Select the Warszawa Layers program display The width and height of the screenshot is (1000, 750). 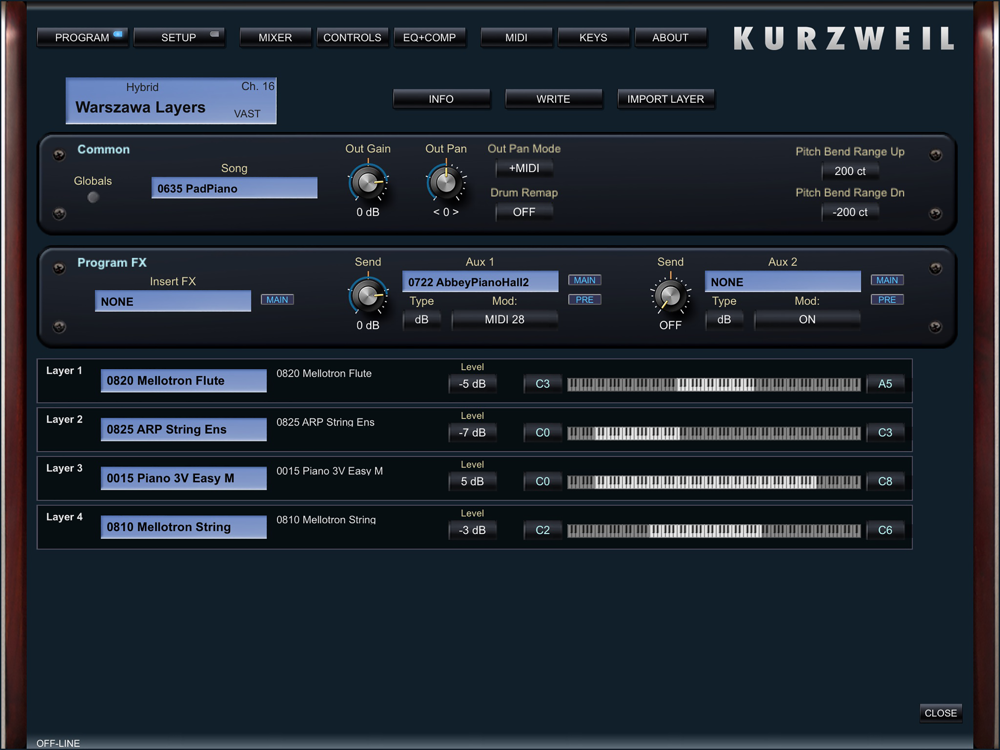click(171, 101)
